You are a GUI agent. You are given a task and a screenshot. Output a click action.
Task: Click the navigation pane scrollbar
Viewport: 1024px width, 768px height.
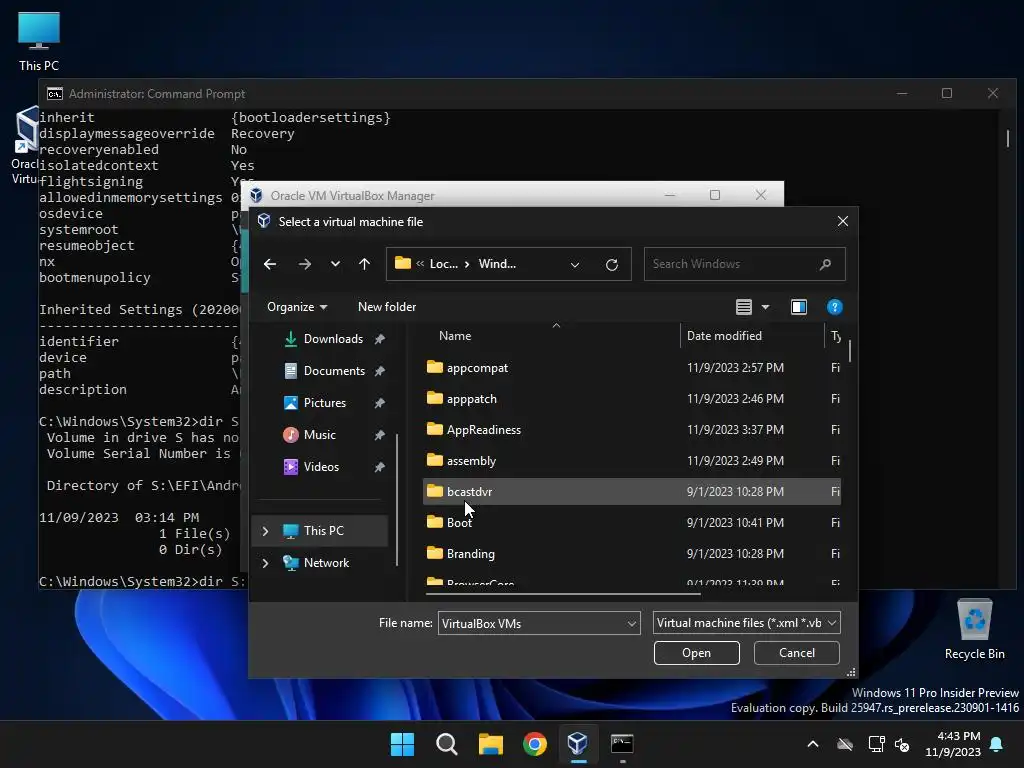(397, 500)
